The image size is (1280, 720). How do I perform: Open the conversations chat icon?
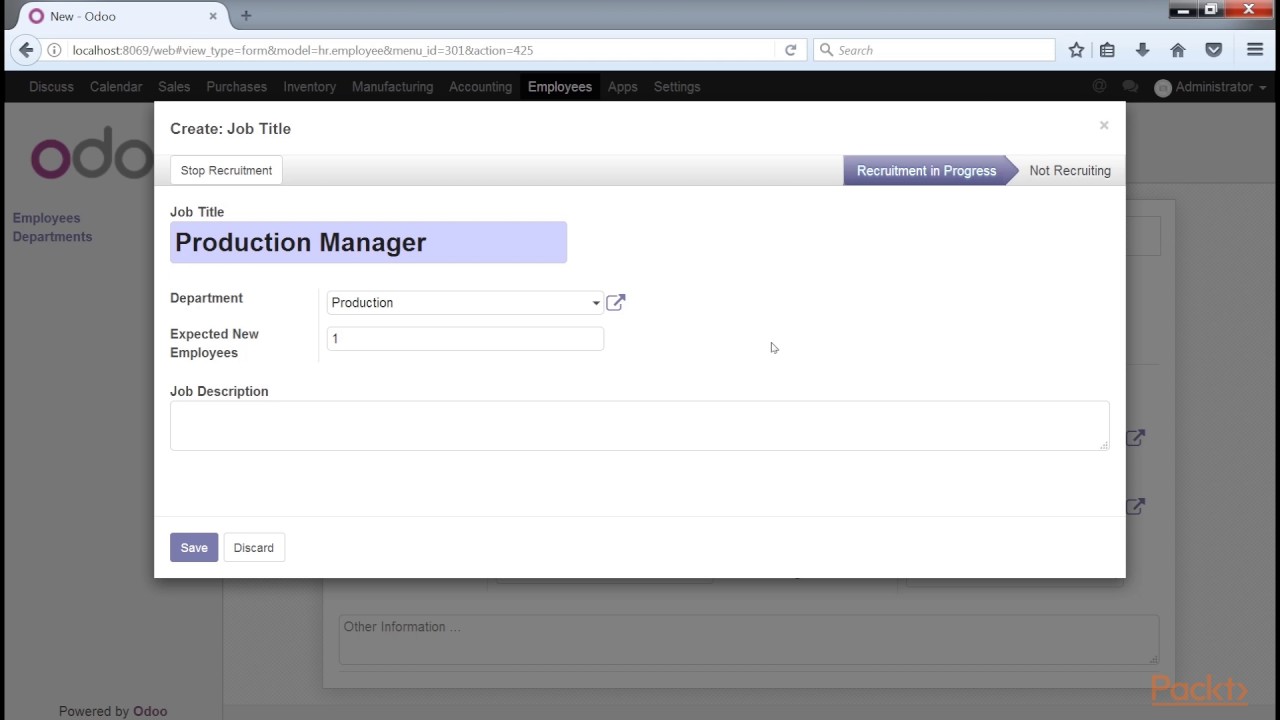1130,87
